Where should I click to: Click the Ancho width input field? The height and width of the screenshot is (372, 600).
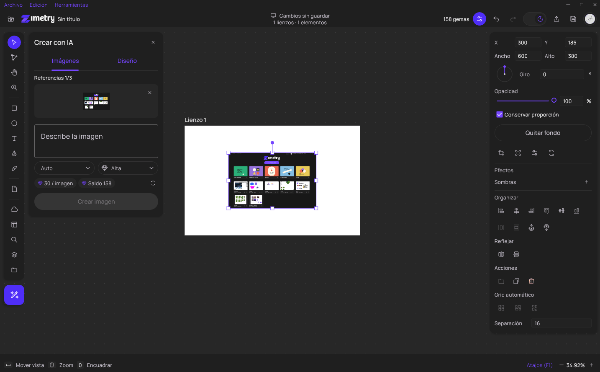click(x=528, y=56)
